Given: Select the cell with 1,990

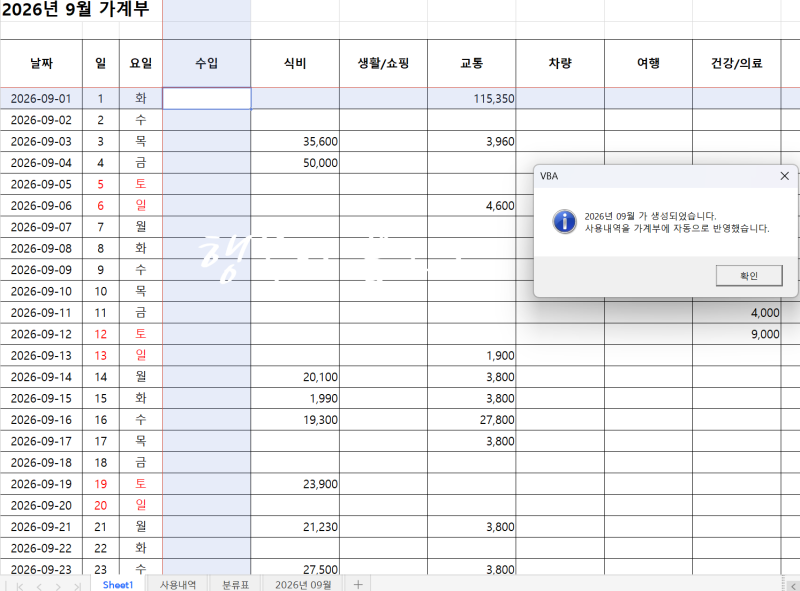Looking at the screenshot, I should [x=295, y=399].
